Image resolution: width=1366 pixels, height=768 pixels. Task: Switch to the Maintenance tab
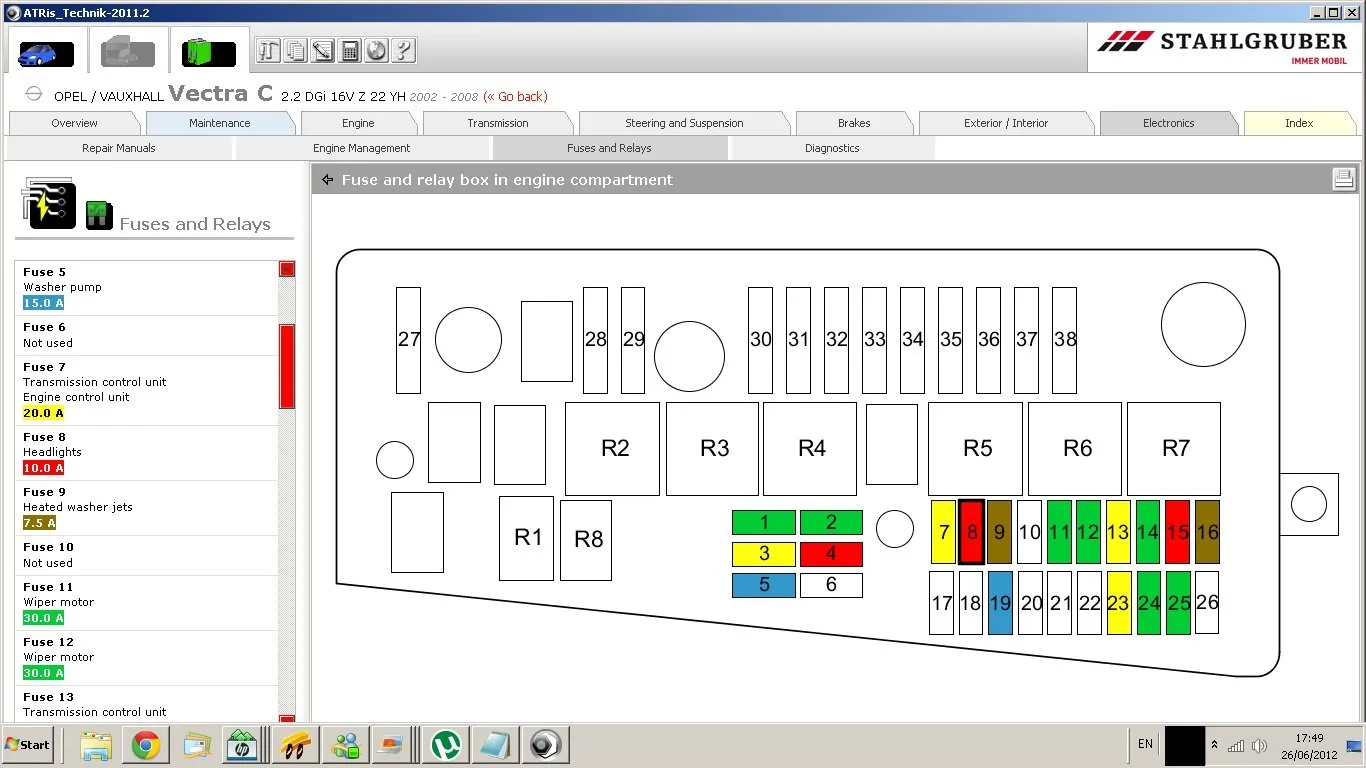click(220, 123)
